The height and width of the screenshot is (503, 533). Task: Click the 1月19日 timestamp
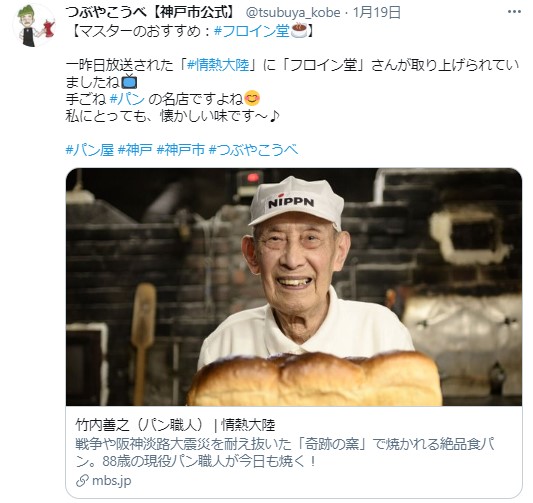(x=377, y=13)
